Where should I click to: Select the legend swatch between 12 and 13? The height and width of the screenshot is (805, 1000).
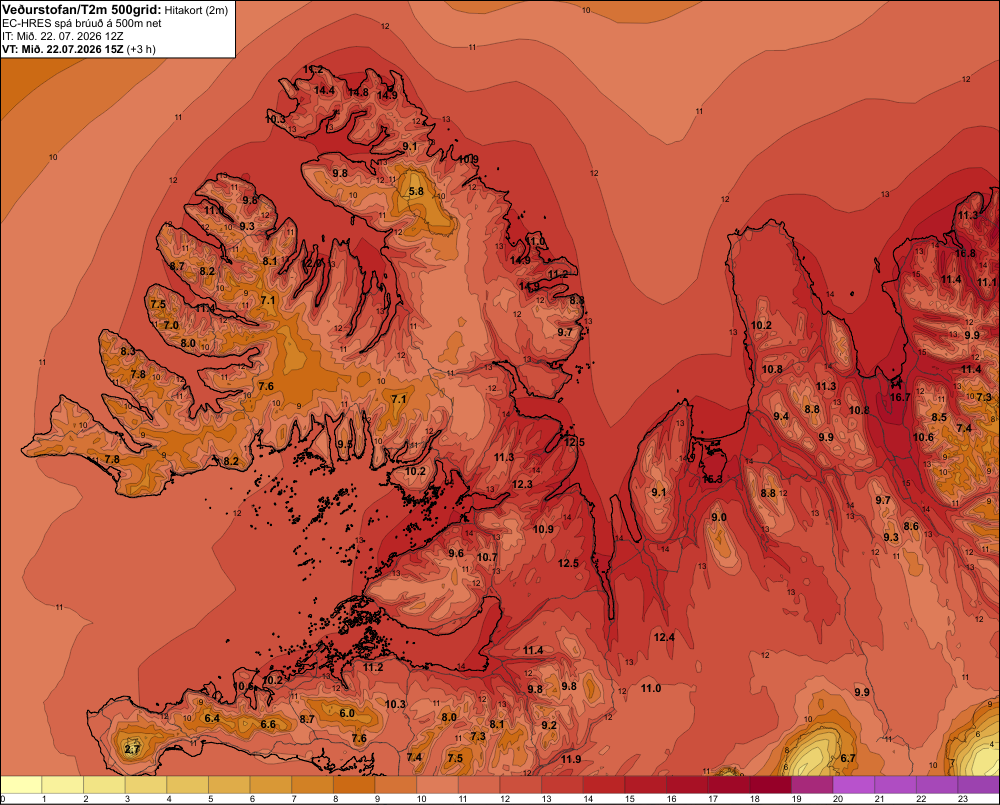click(521, 785)
